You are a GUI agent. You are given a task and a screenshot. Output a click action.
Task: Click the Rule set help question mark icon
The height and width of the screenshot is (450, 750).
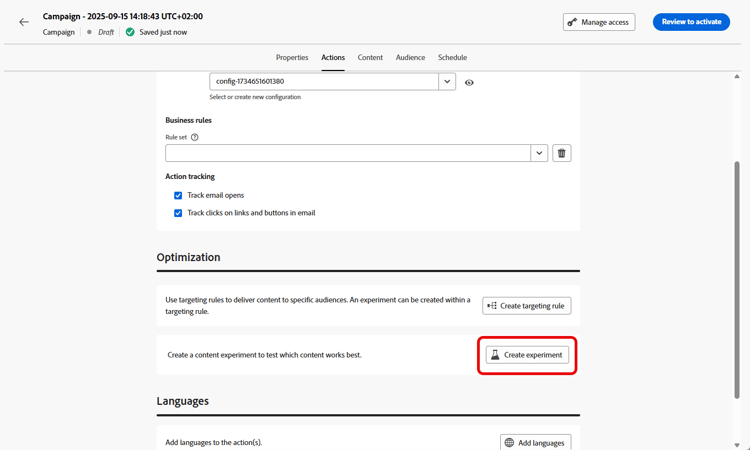(x=195, y=137)
